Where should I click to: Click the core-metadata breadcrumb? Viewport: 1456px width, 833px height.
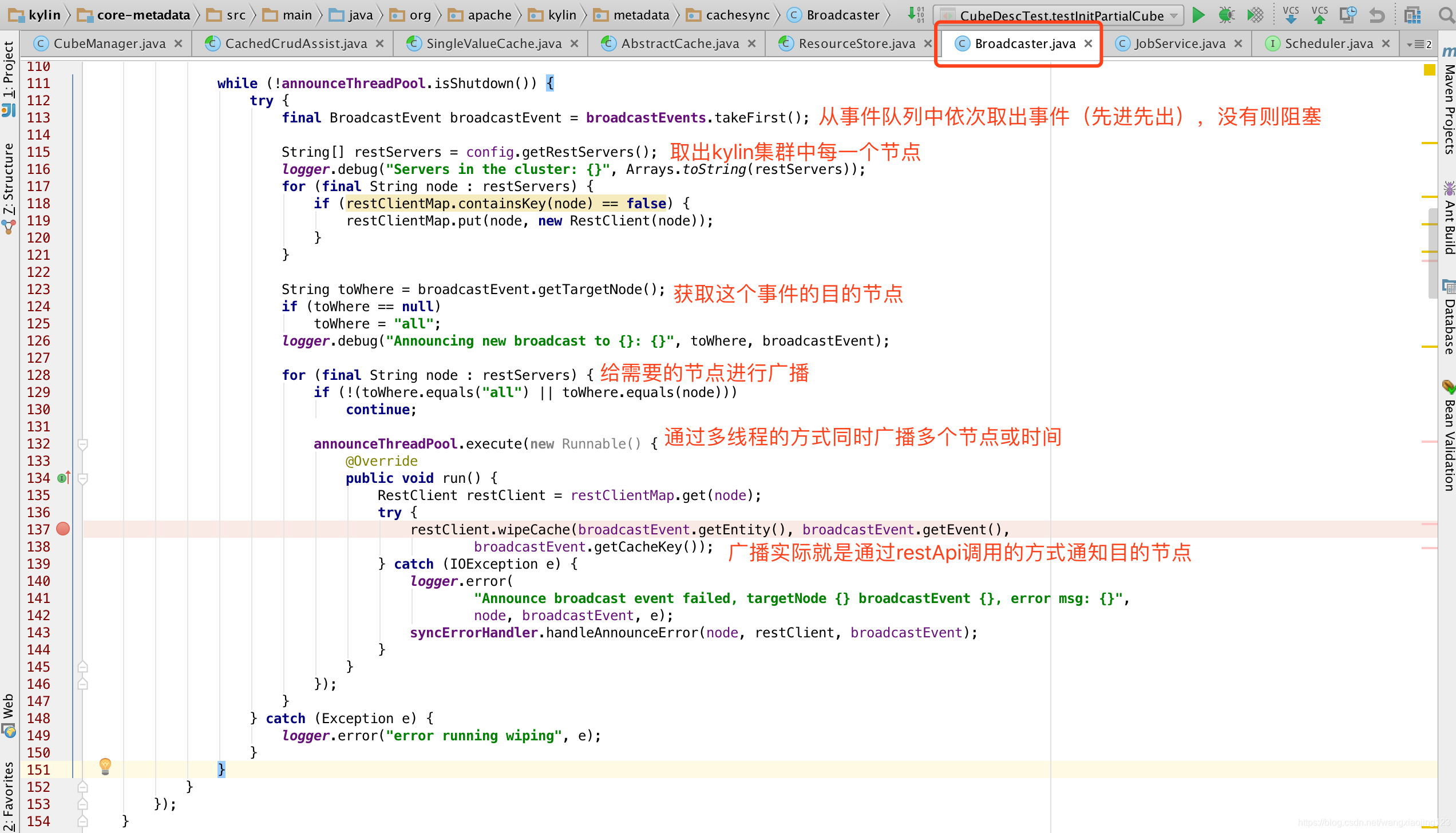[x=134, y=15]
